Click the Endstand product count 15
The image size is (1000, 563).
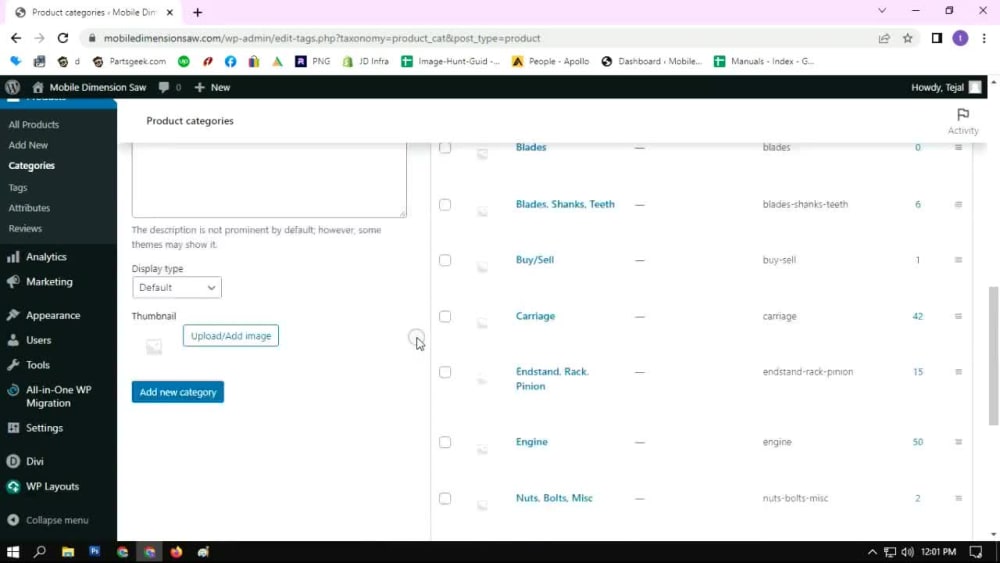click(x=918, y=372)
